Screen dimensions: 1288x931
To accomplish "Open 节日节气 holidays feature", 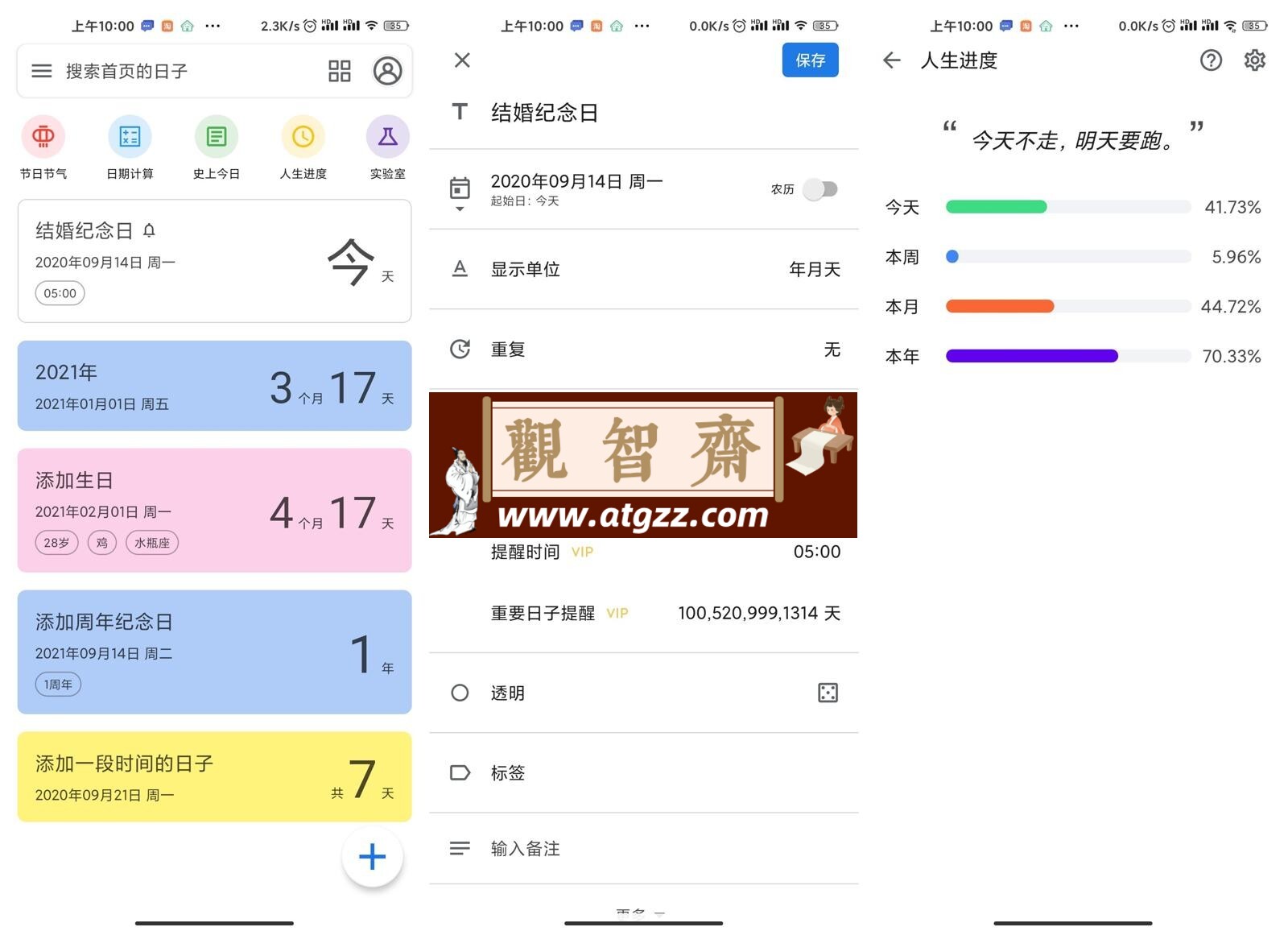I will pyautogui.click(x=43, y=147).
